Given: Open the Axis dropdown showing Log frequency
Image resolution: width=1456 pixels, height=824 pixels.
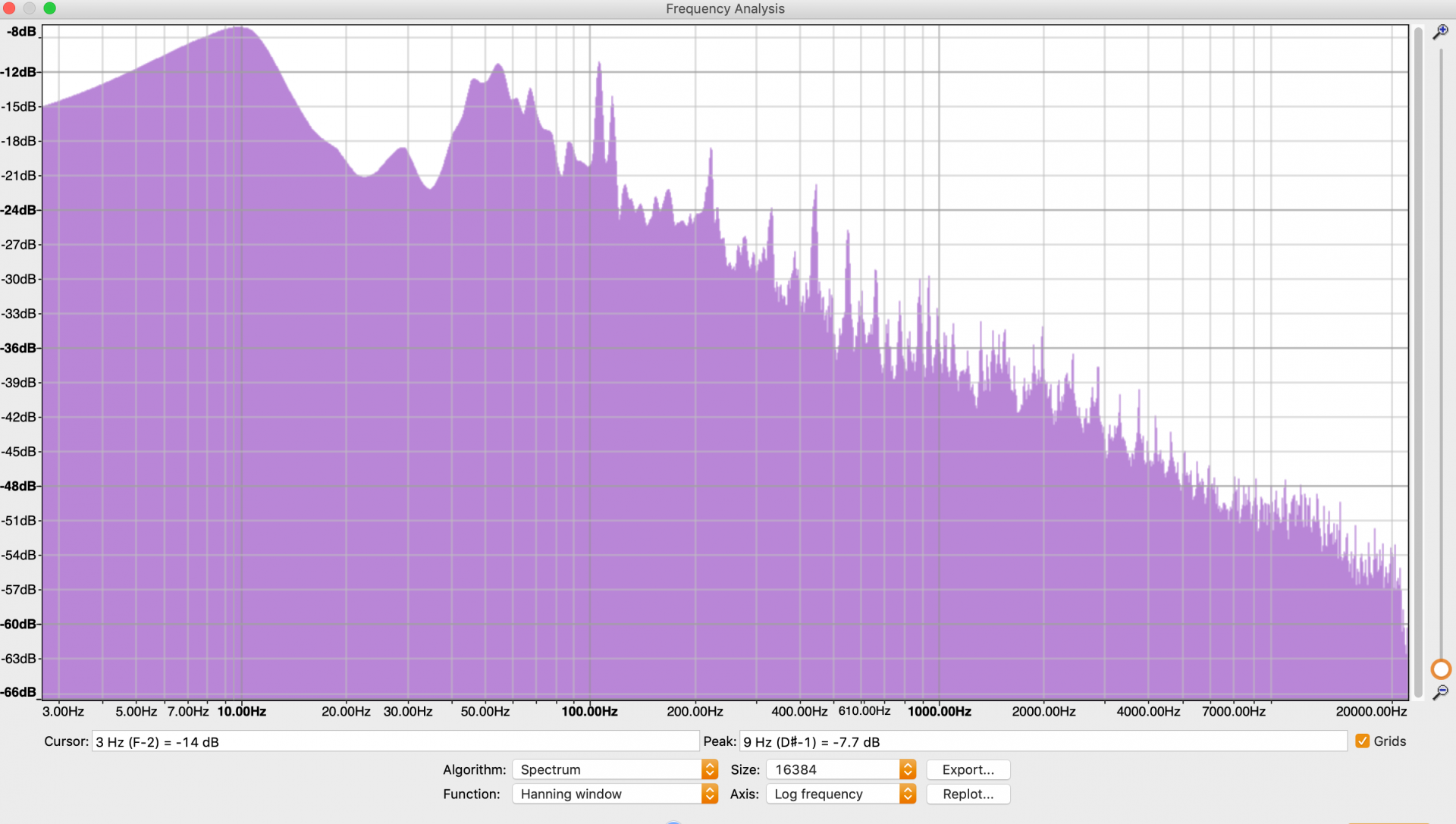Looking at the screenshot, I should (840, 794).
